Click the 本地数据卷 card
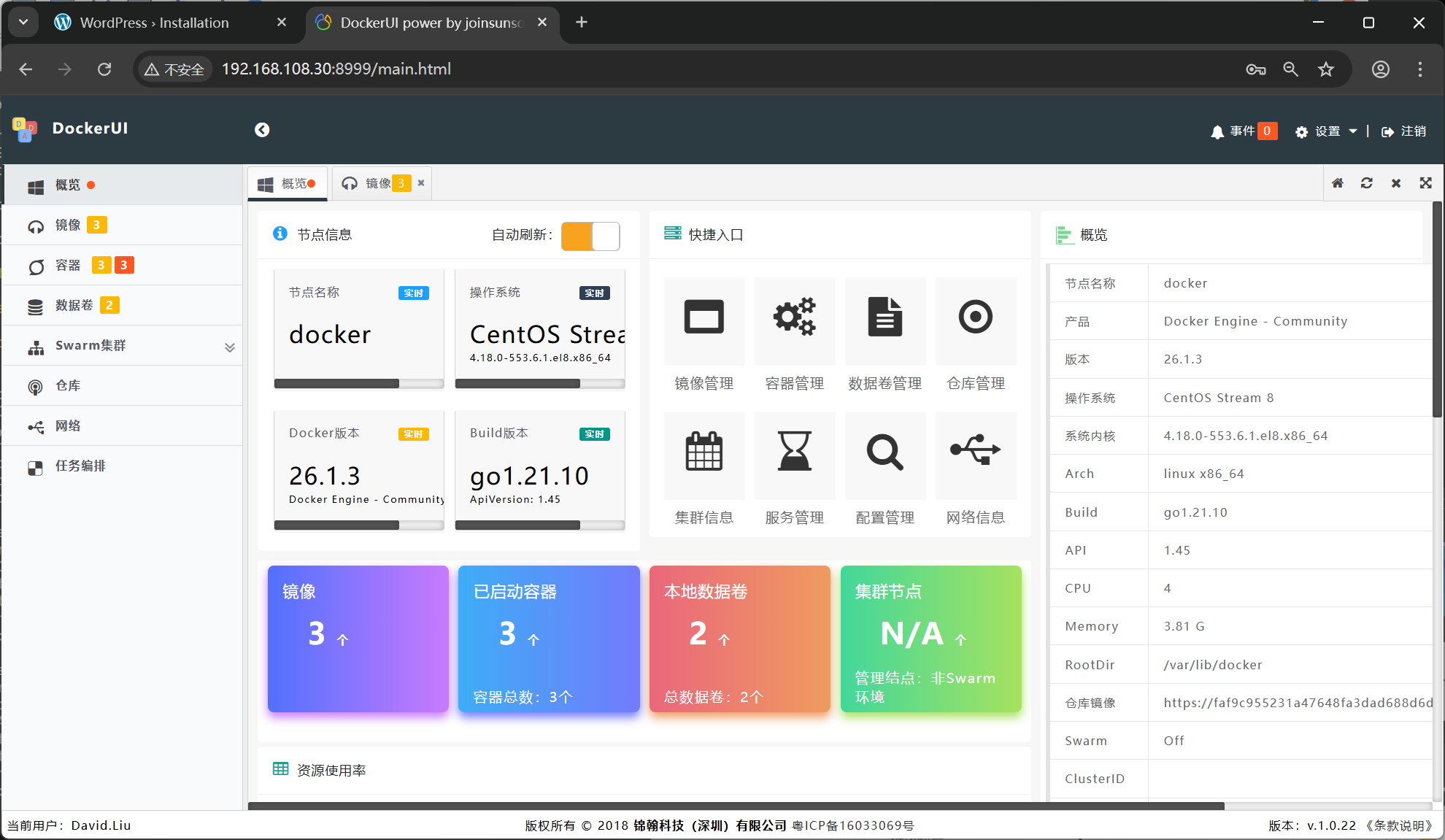The height and width of the screenshot is (840, 1445). (740, 639)
